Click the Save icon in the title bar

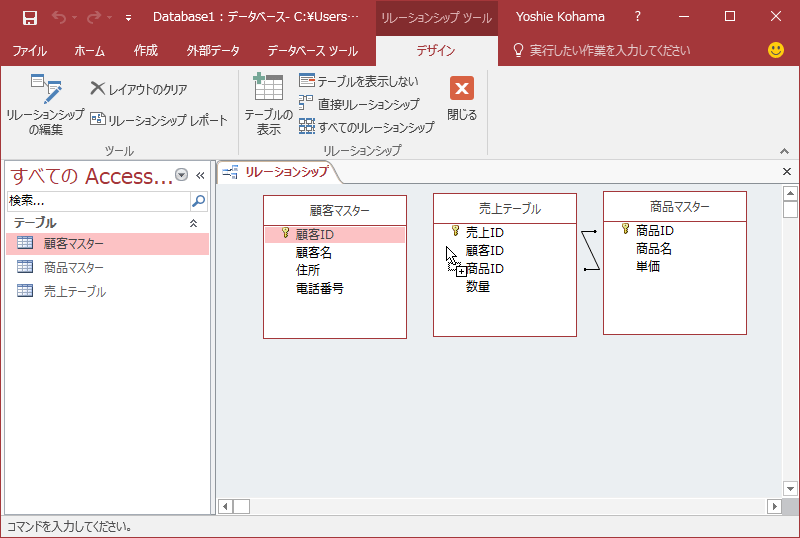coord(30,18)
